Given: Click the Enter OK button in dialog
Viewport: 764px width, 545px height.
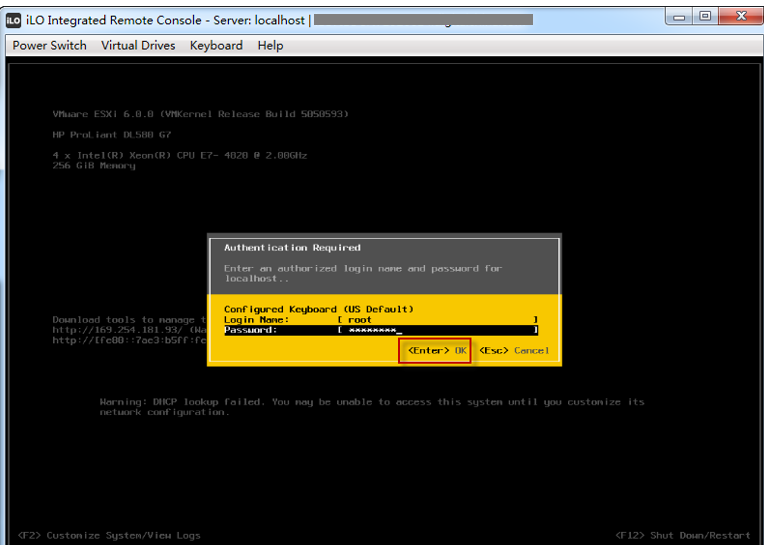Looking at the screenshot, I should (x=437, y=350).
